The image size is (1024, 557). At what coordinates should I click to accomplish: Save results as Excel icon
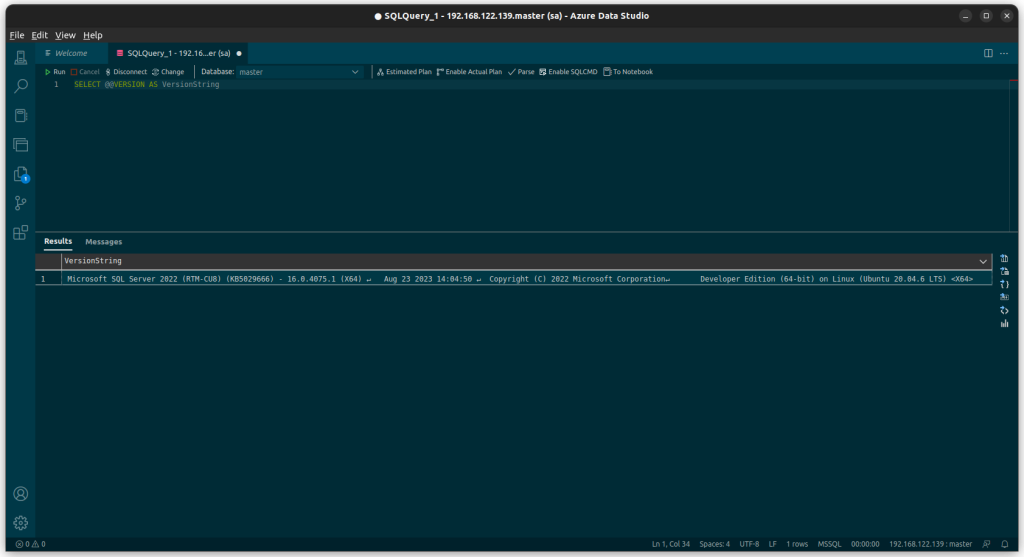coord(1004,272)
